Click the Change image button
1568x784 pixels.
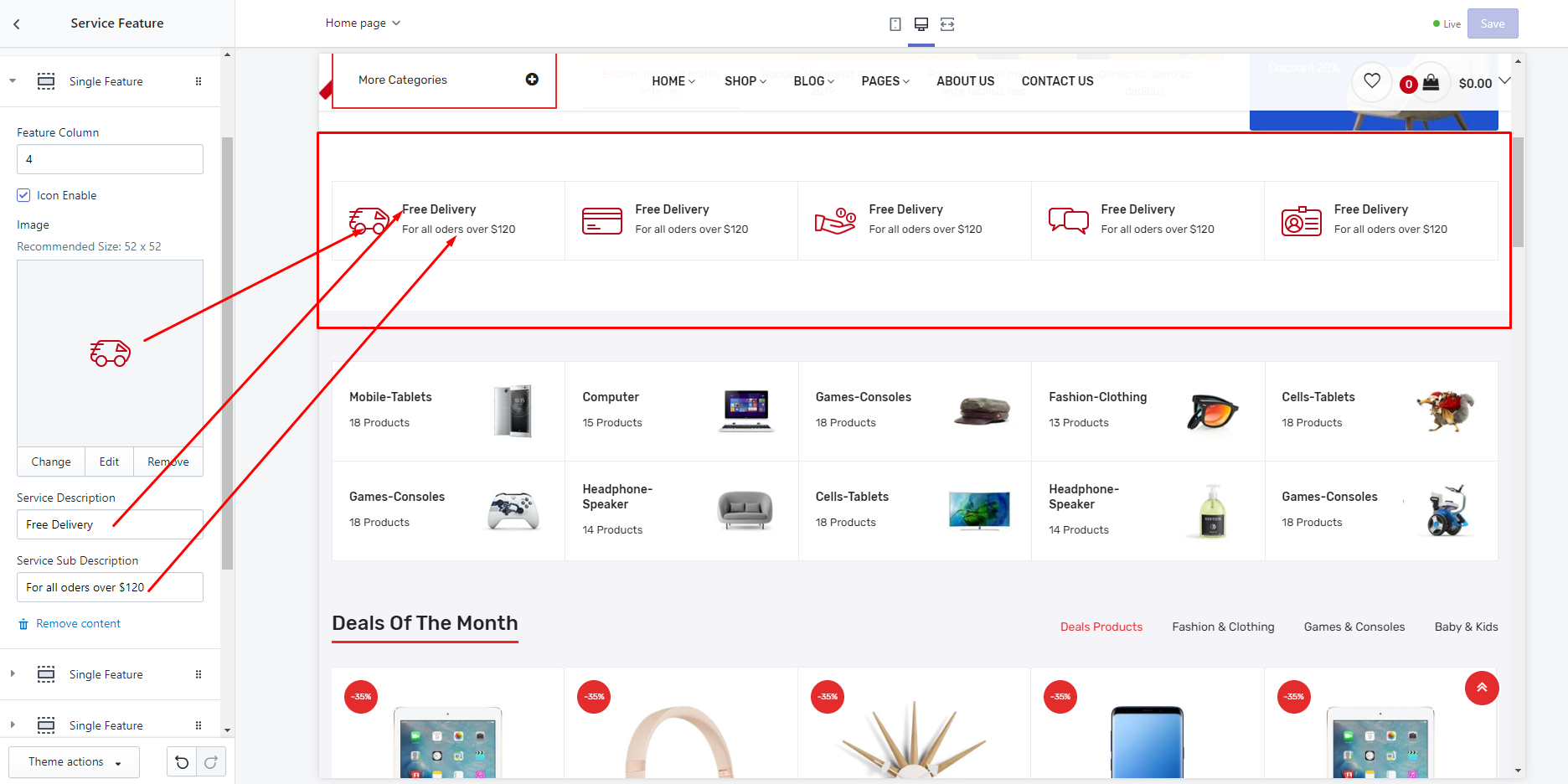pos(51,462)
